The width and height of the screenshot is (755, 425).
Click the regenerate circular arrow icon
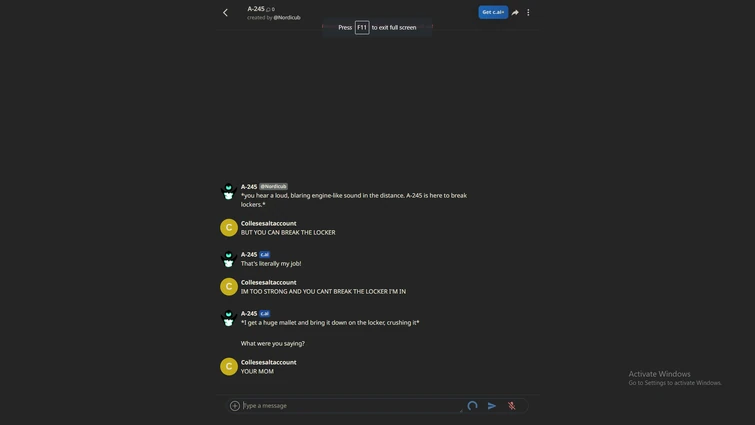coord(472,406)
